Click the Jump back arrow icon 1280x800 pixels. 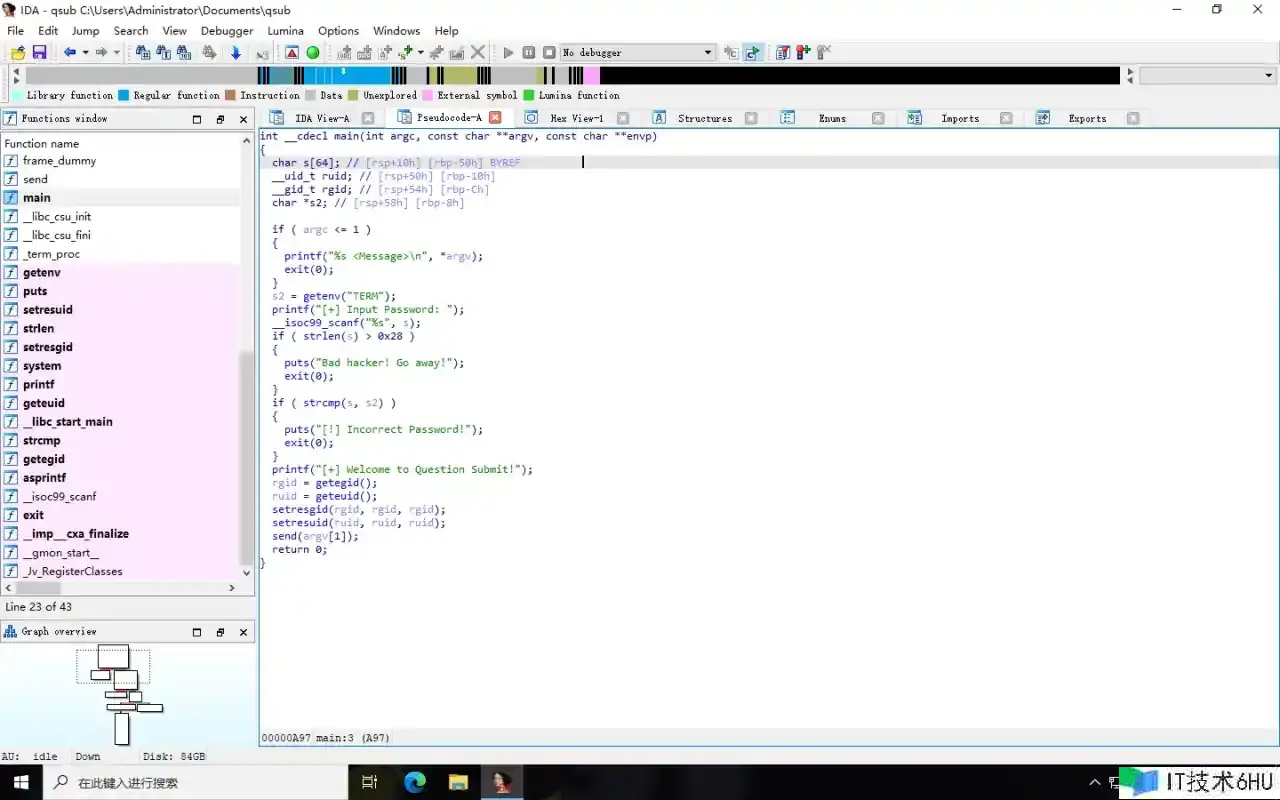pos(69,52)
